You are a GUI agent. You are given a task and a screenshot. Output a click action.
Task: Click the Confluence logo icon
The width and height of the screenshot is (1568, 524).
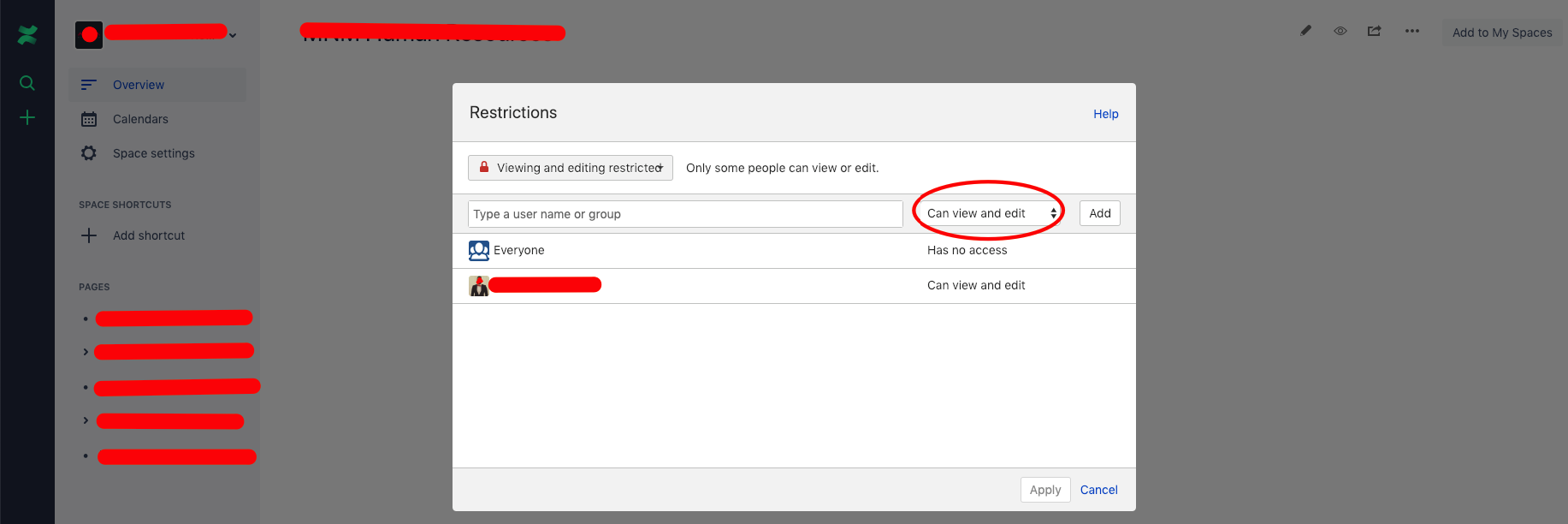pyautogui.click(x=27, y=35)
